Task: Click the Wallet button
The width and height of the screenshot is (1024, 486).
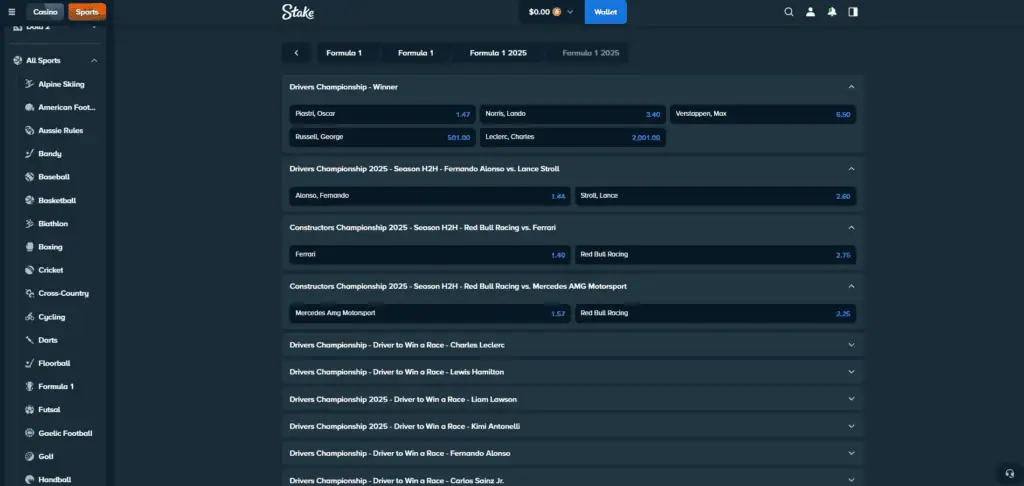Action: [605, 12]
